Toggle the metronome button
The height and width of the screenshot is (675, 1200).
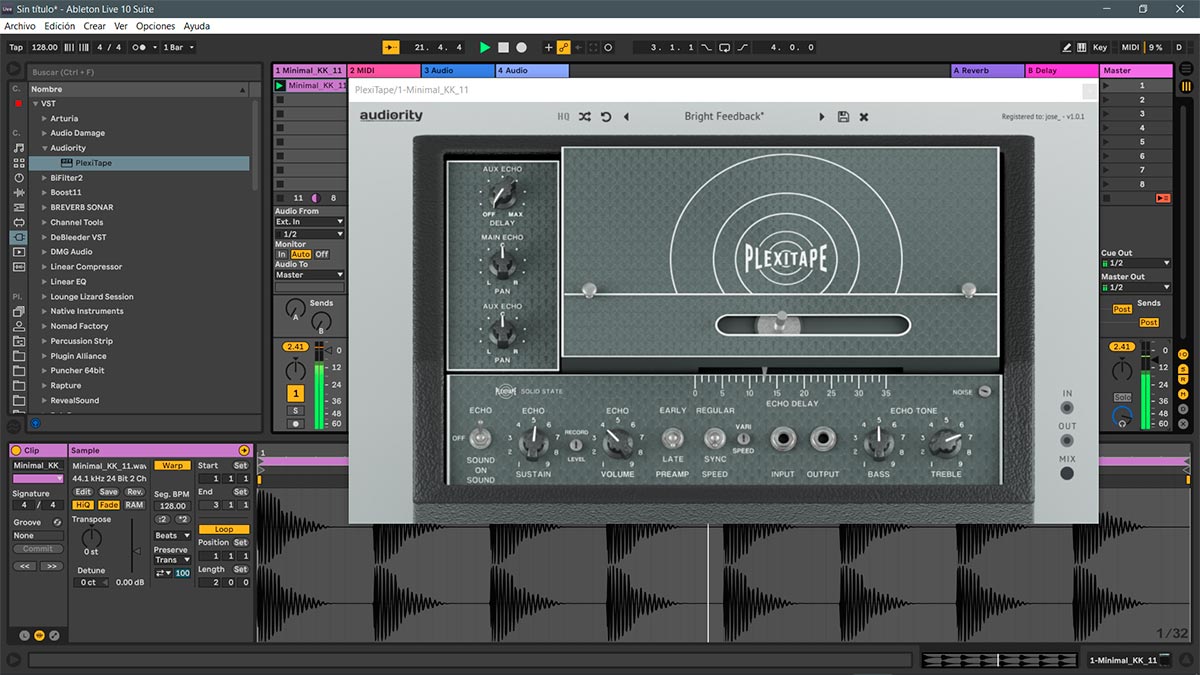click(142, 47)
